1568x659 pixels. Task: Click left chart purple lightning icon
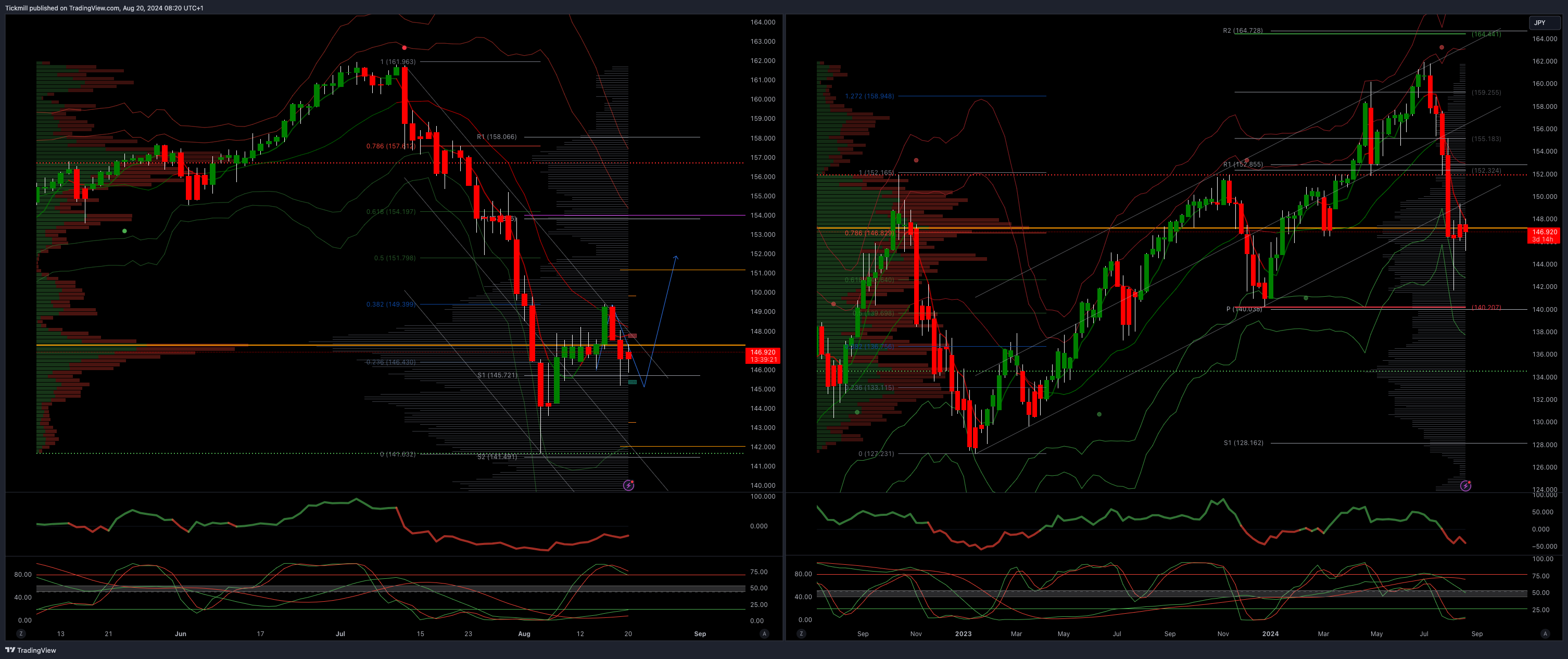click(x=629, y=485)
